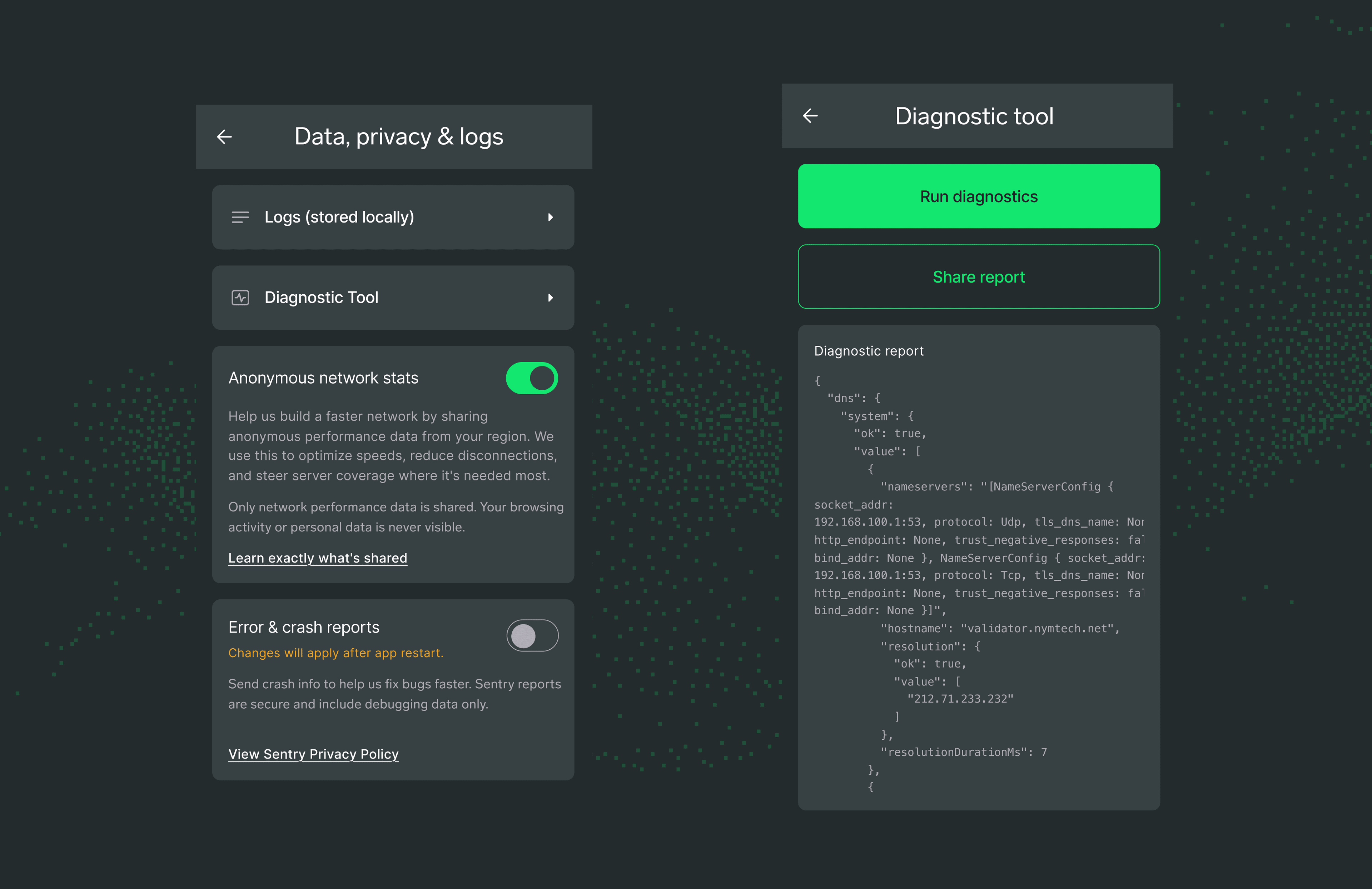Open Logs (stored locally) entry

tap(339, 217)
